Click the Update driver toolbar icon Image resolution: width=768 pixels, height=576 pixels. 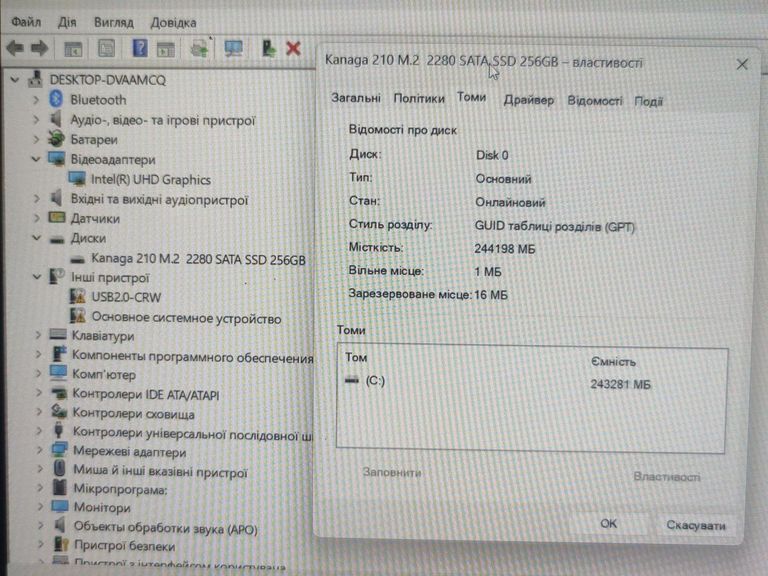tap(268, 48)
